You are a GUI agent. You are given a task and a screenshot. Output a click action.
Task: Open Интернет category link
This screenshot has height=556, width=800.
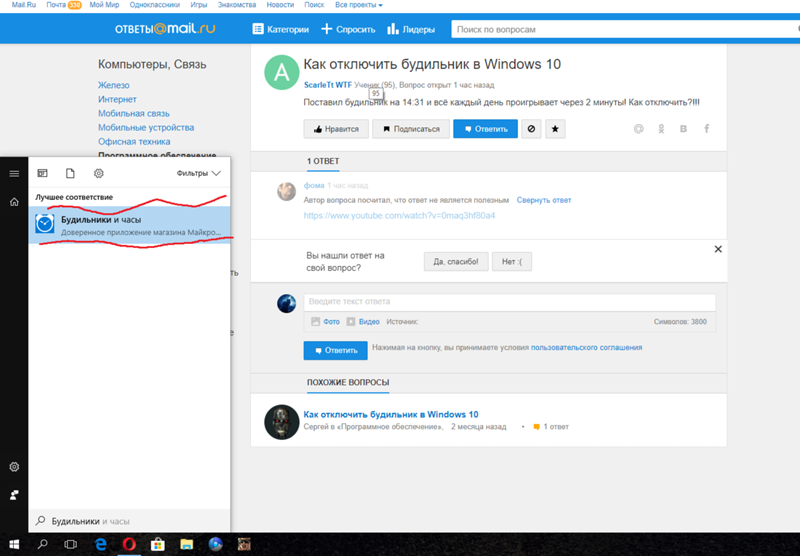coord(117,99)
